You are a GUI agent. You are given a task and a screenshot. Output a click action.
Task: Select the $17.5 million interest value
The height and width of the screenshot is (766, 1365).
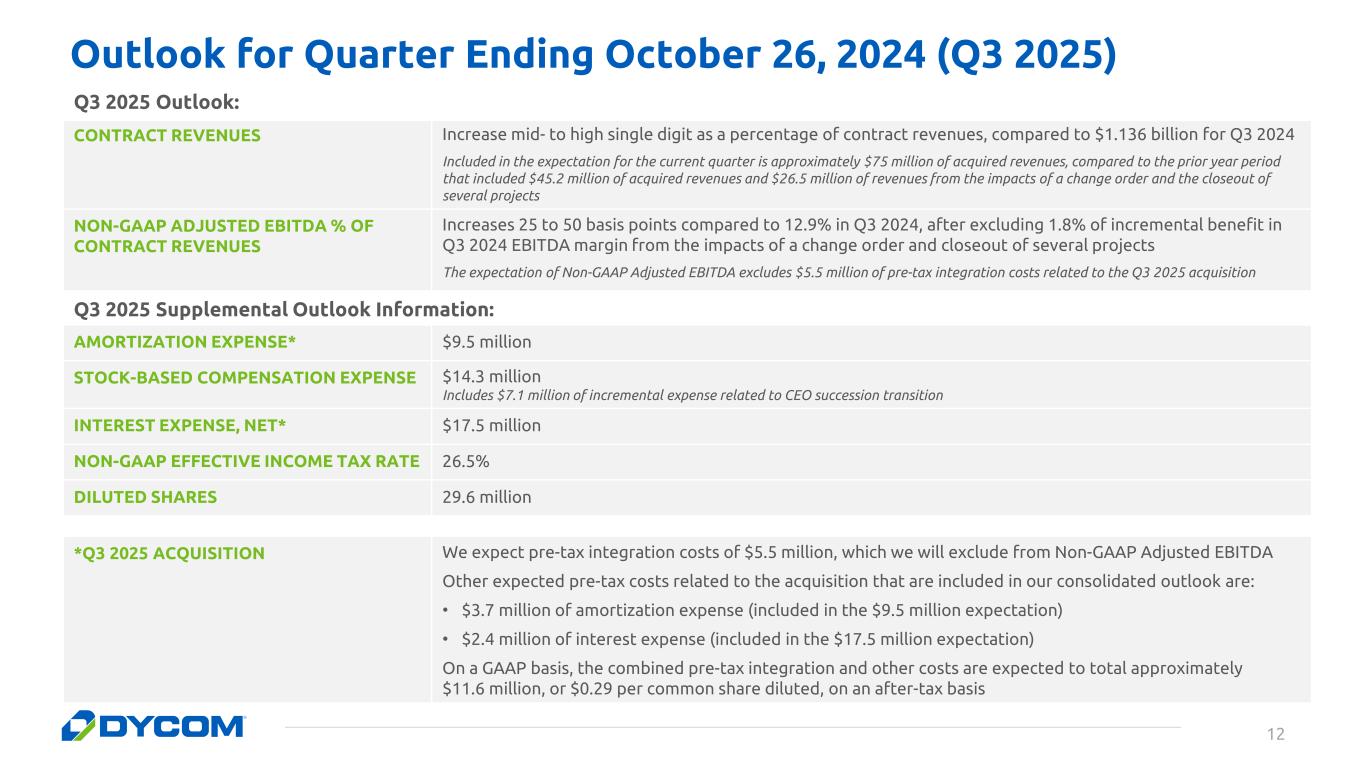click(491, 425)
